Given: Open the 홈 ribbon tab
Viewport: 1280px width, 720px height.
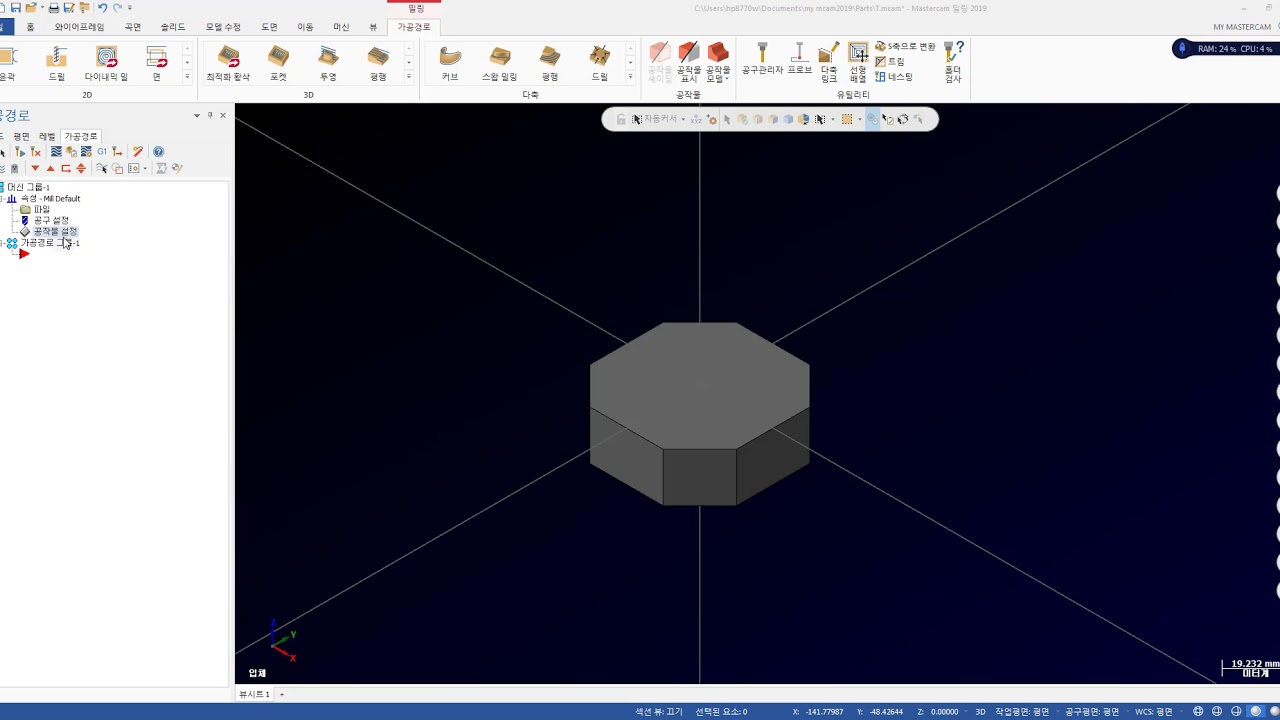Looking at the screenshot, I should (30, 27).
